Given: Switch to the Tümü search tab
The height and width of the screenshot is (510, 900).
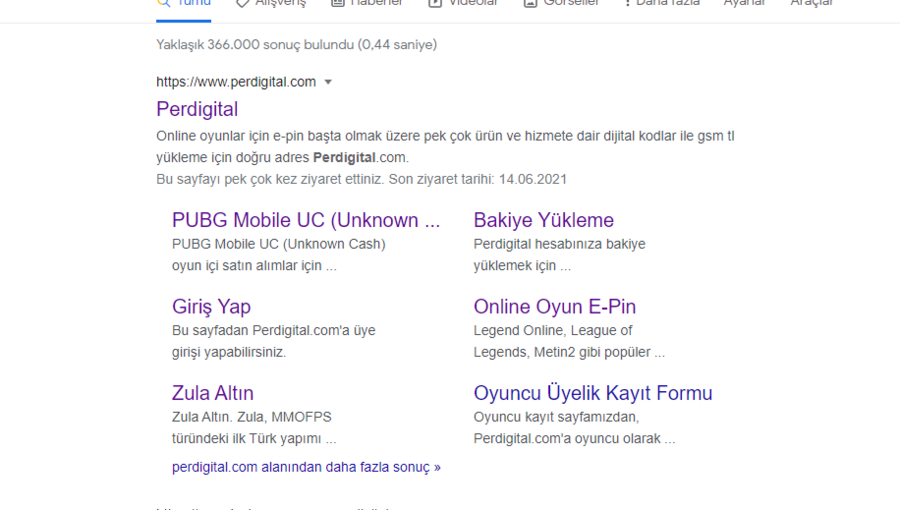Looking at the screenshot, I should (x=184, y=3).
